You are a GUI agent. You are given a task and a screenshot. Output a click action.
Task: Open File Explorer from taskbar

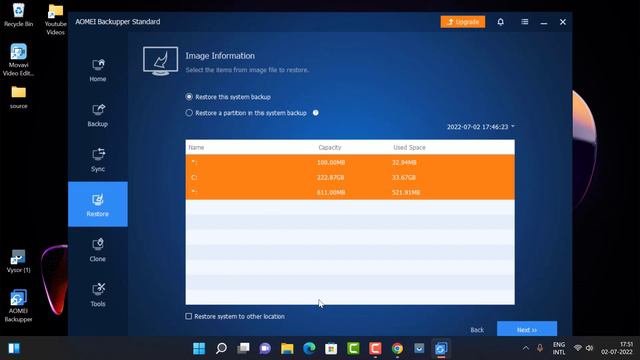[x=287, y=348]
